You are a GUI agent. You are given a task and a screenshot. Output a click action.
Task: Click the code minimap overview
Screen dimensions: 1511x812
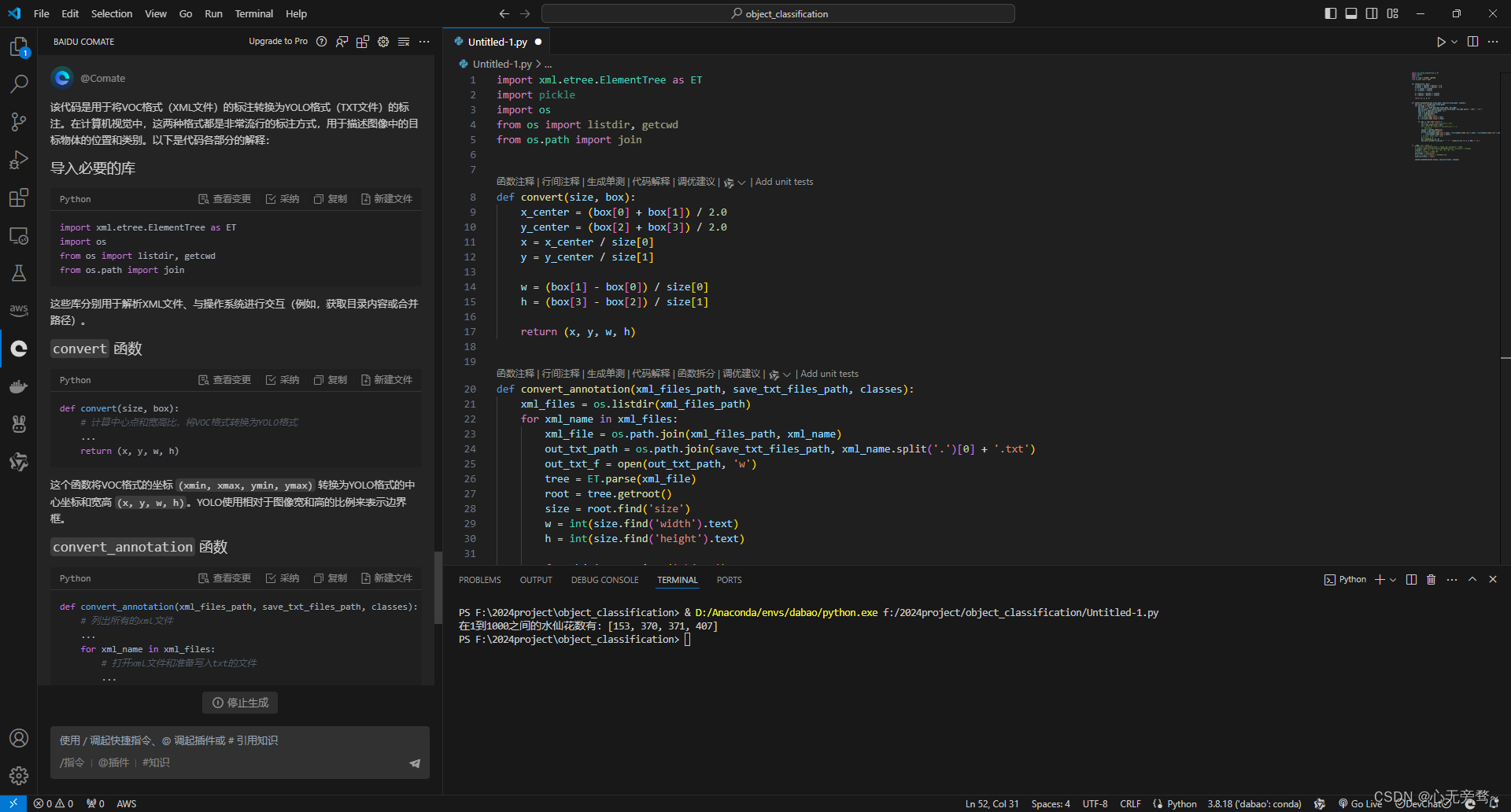click(1454, 116)
